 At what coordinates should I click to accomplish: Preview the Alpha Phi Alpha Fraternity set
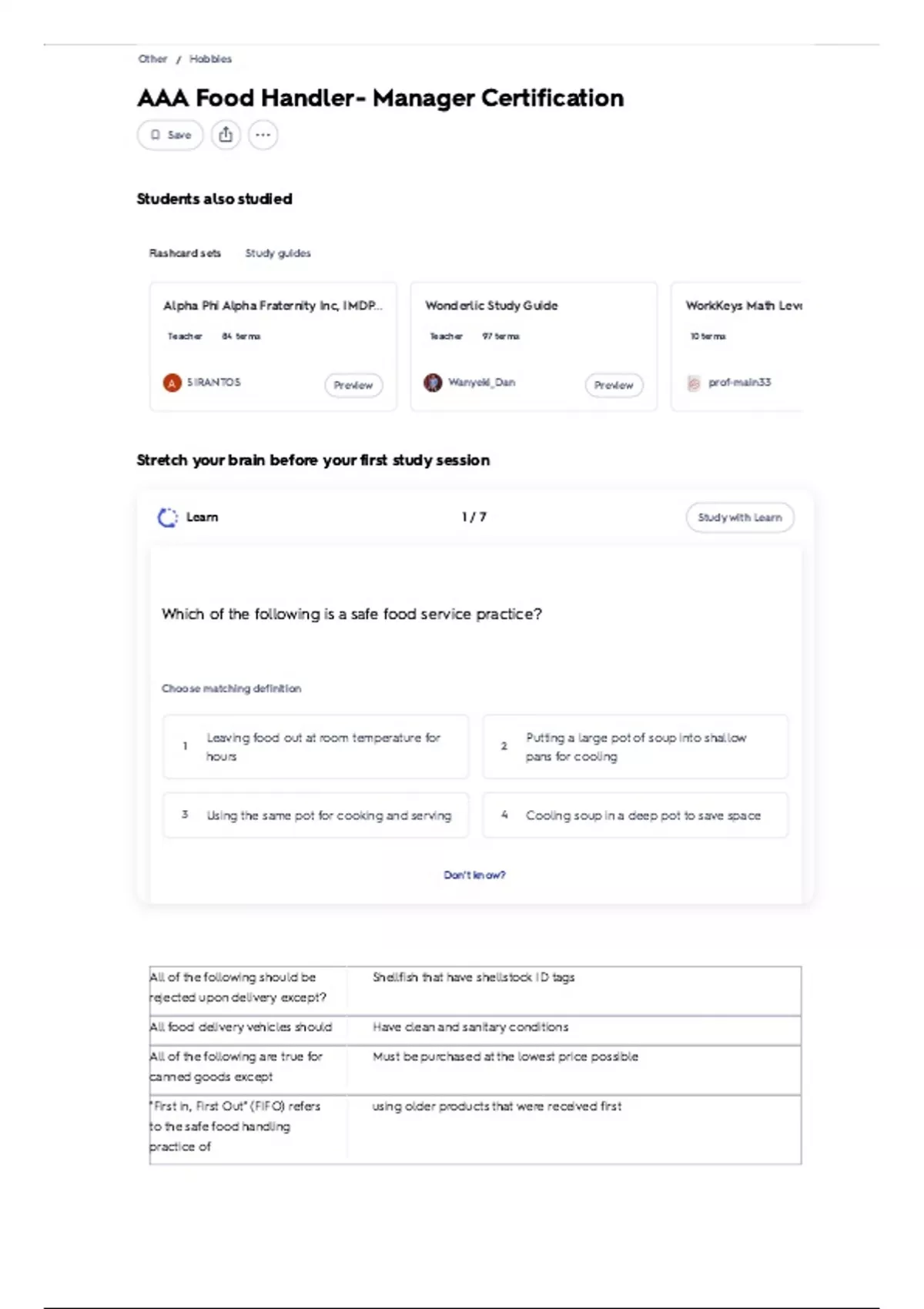click(x=353, y=385)
